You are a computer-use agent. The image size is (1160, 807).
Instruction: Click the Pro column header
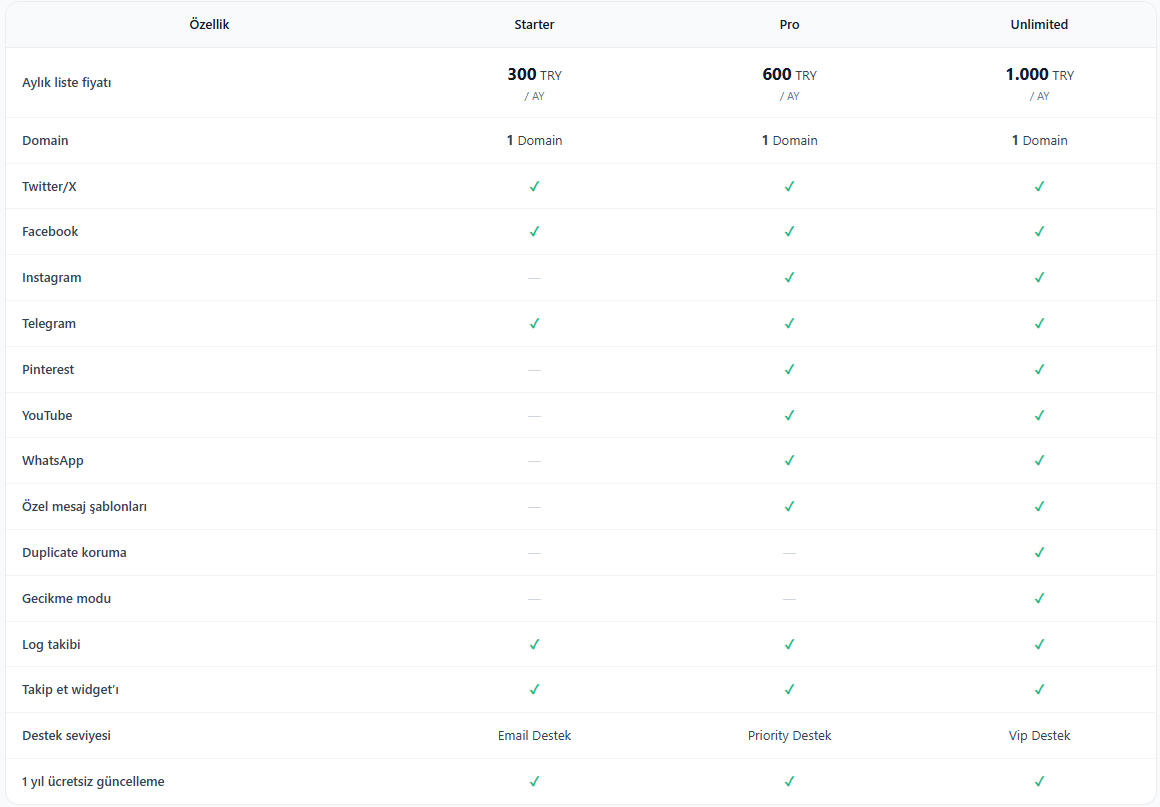pos(789,24)
